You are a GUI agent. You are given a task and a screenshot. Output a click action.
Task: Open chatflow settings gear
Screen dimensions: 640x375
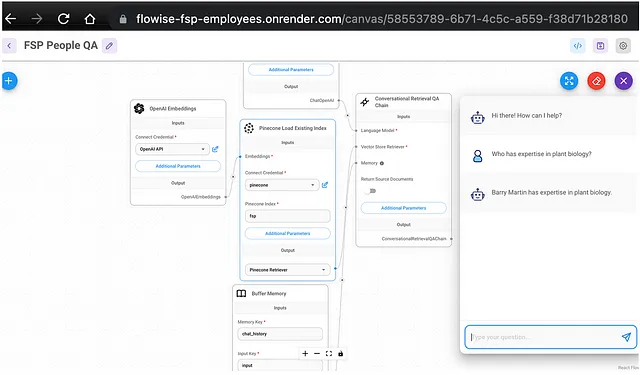tap(623, 46)
